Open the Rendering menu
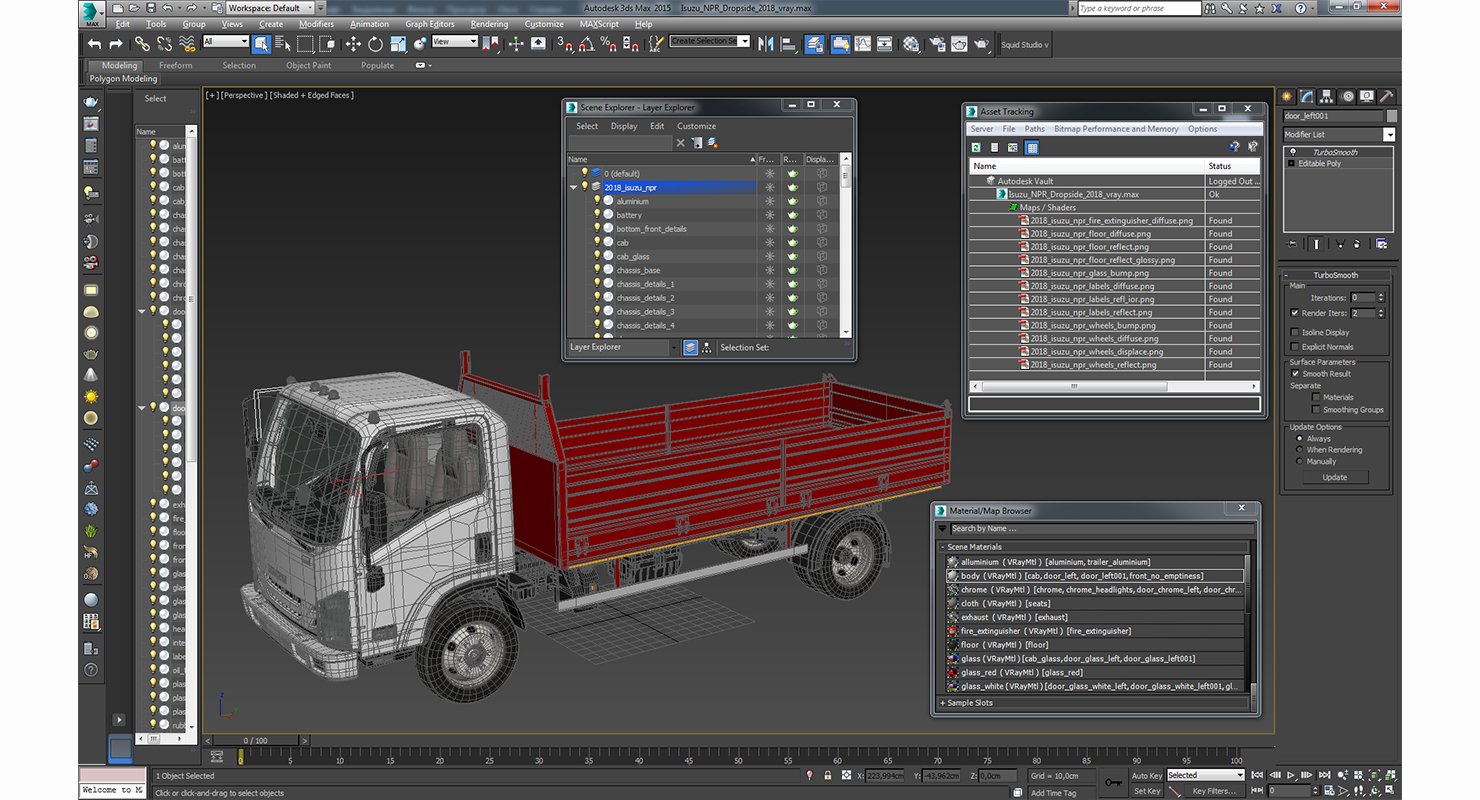 click(x=489, y=24)
